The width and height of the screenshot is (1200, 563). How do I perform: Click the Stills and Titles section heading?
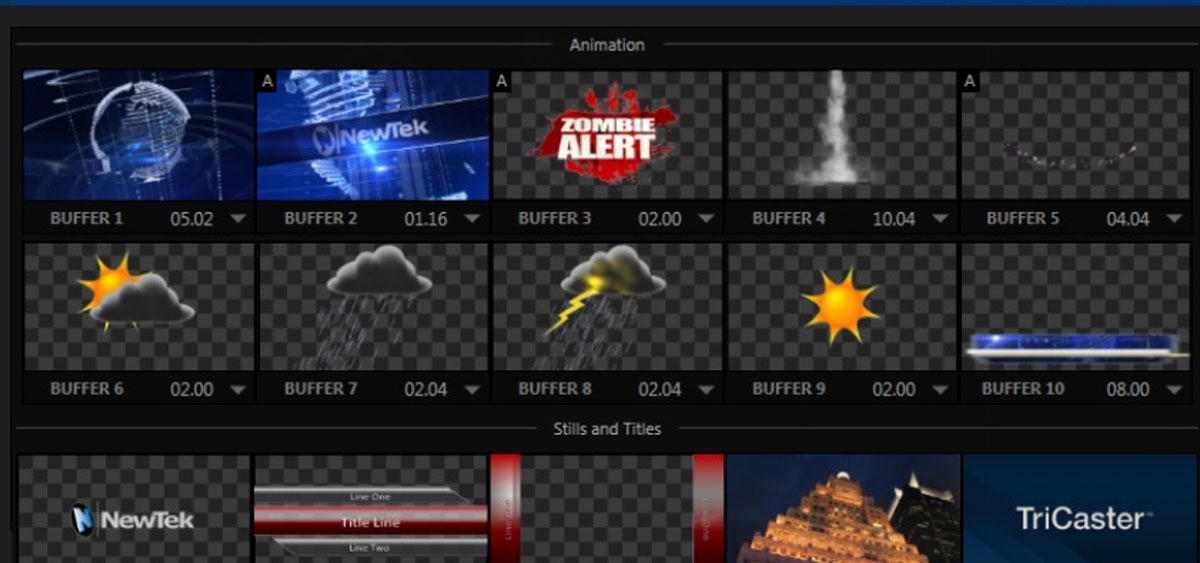click(607, 429)
